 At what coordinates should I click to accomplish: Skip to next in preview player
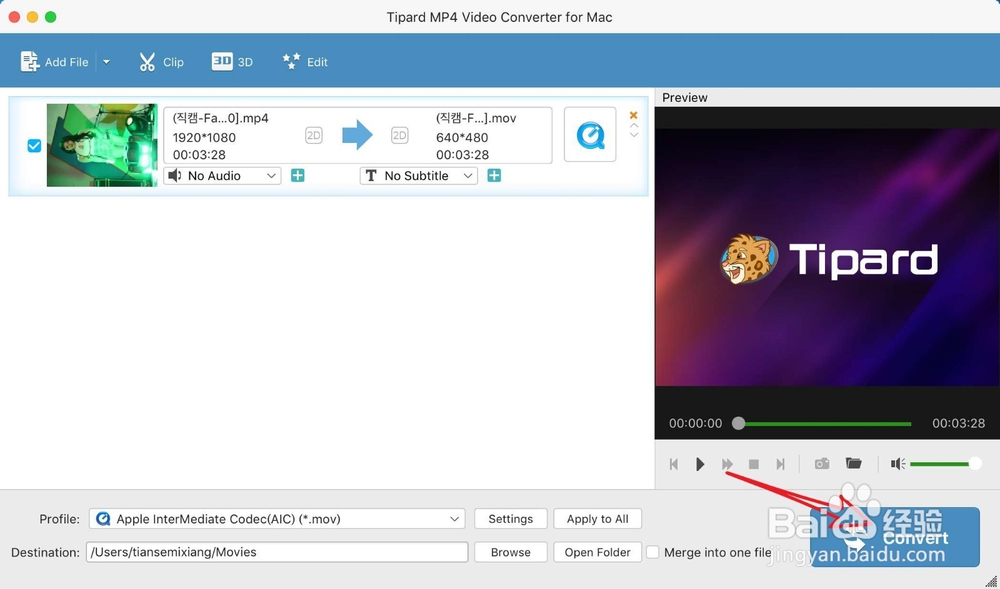pos(781,464)
